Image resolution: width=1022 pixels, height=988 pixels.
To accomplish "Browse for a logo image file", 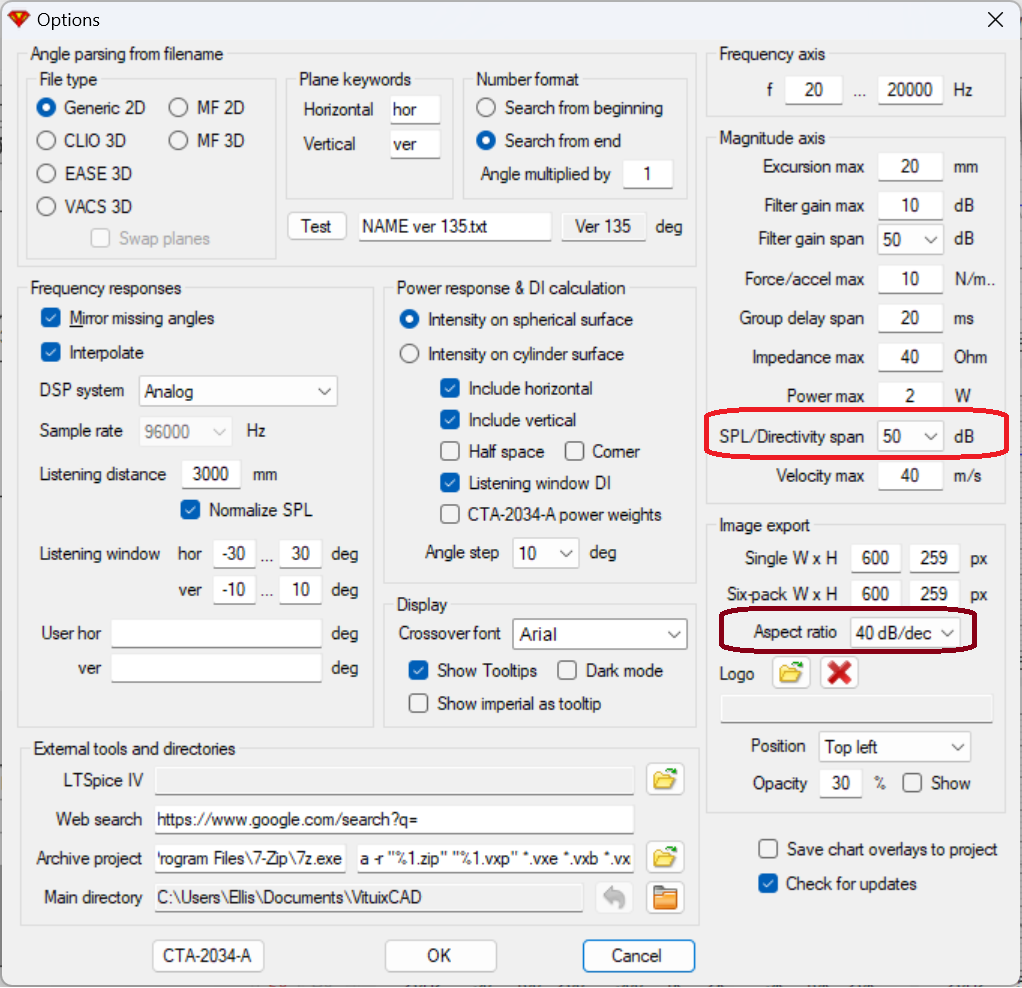I will click(791, 673).
